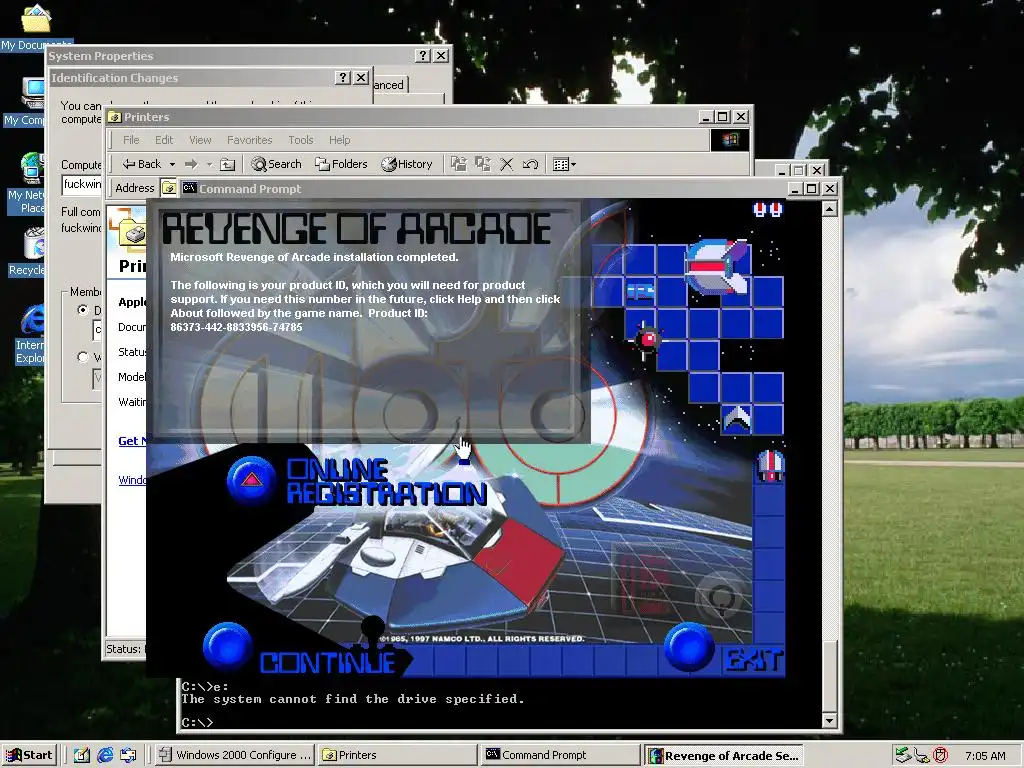Switch to the Command Prompt taskbar button
The image size is (1024, 768).
560,755
